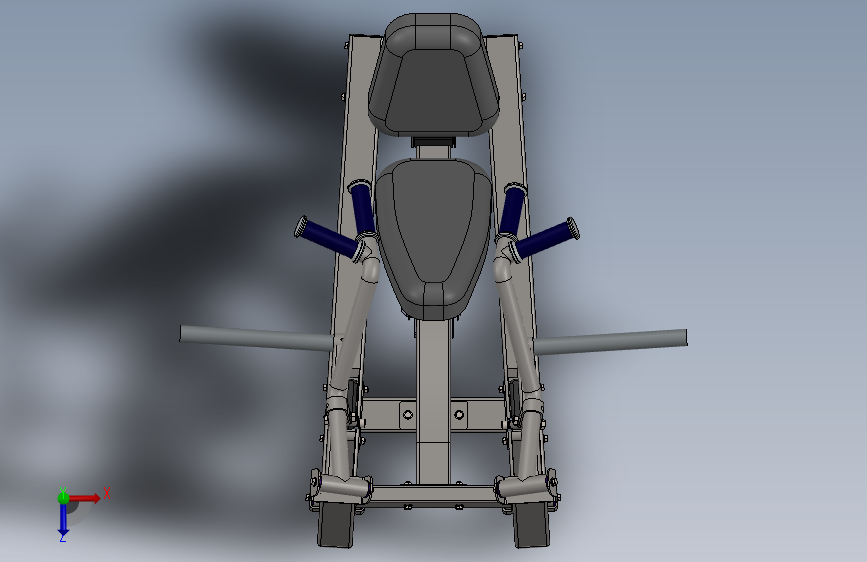Click the red X axis on orientation triad
This screenshot has width=867, height=562.
tap(85, 498)
